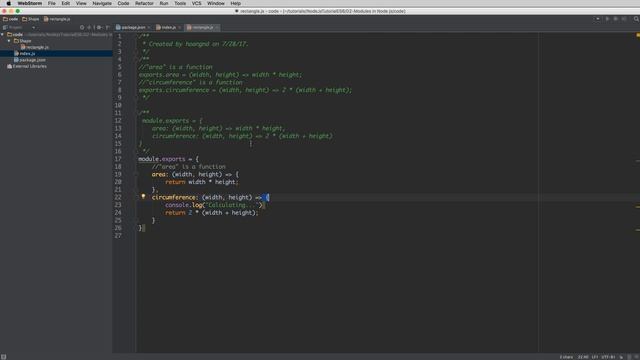
Task: Toggle tool window buttons icon at bottom-left
Action: [3, 357]
